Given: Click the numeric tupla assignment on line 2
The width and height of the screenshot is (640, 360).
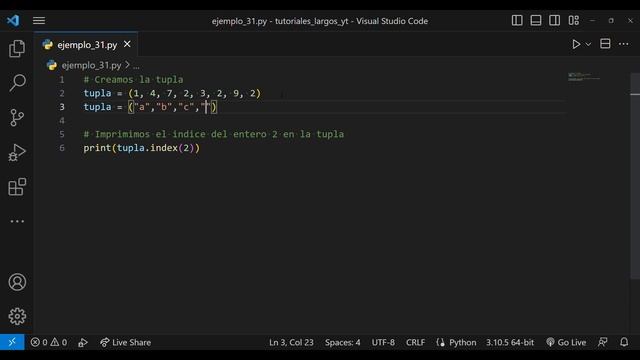Looking at the screenshot, I should click(172, 93).
